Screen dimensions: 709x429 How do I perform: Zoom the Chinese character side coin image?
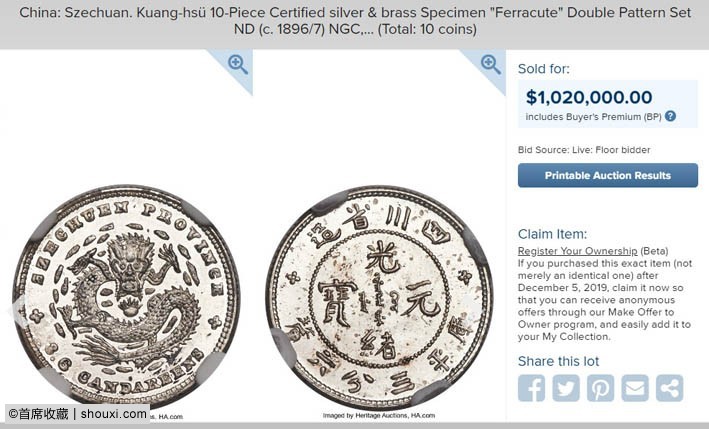coord(491,64)
